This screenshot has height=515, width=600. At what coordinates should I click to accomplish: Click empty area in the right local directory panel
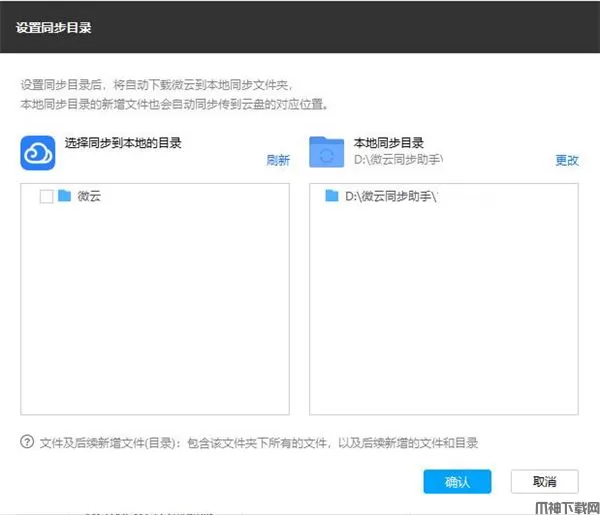(445, 320)
